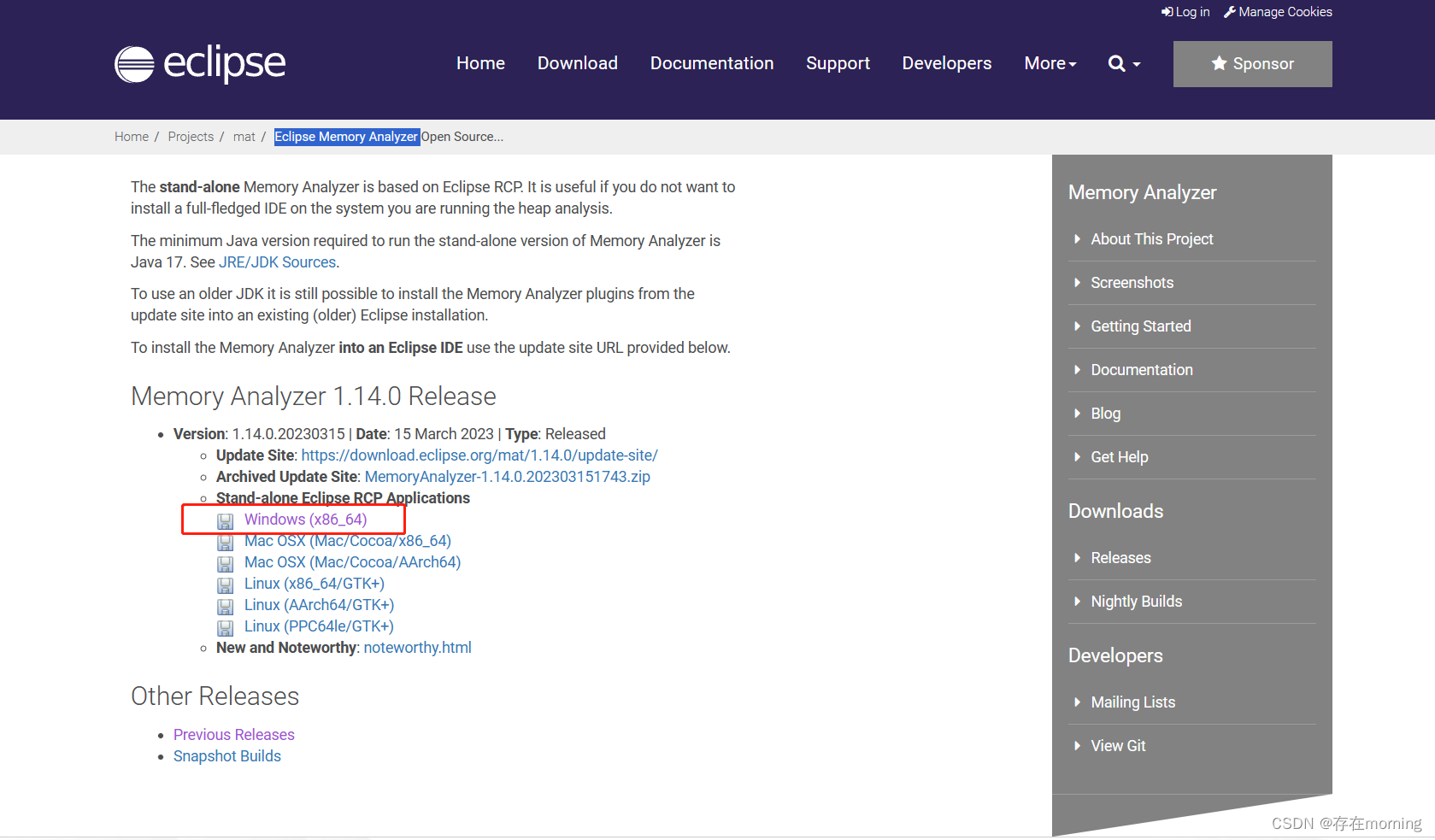Click the star Sponsor button
Screen dimensions: 1435x840
coord(1252,64)
